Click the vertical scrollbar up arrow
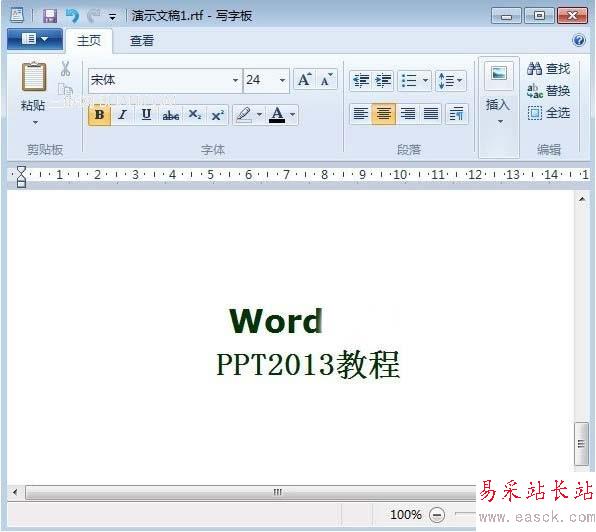Screen dimensions: 596x532 [582, 199]
